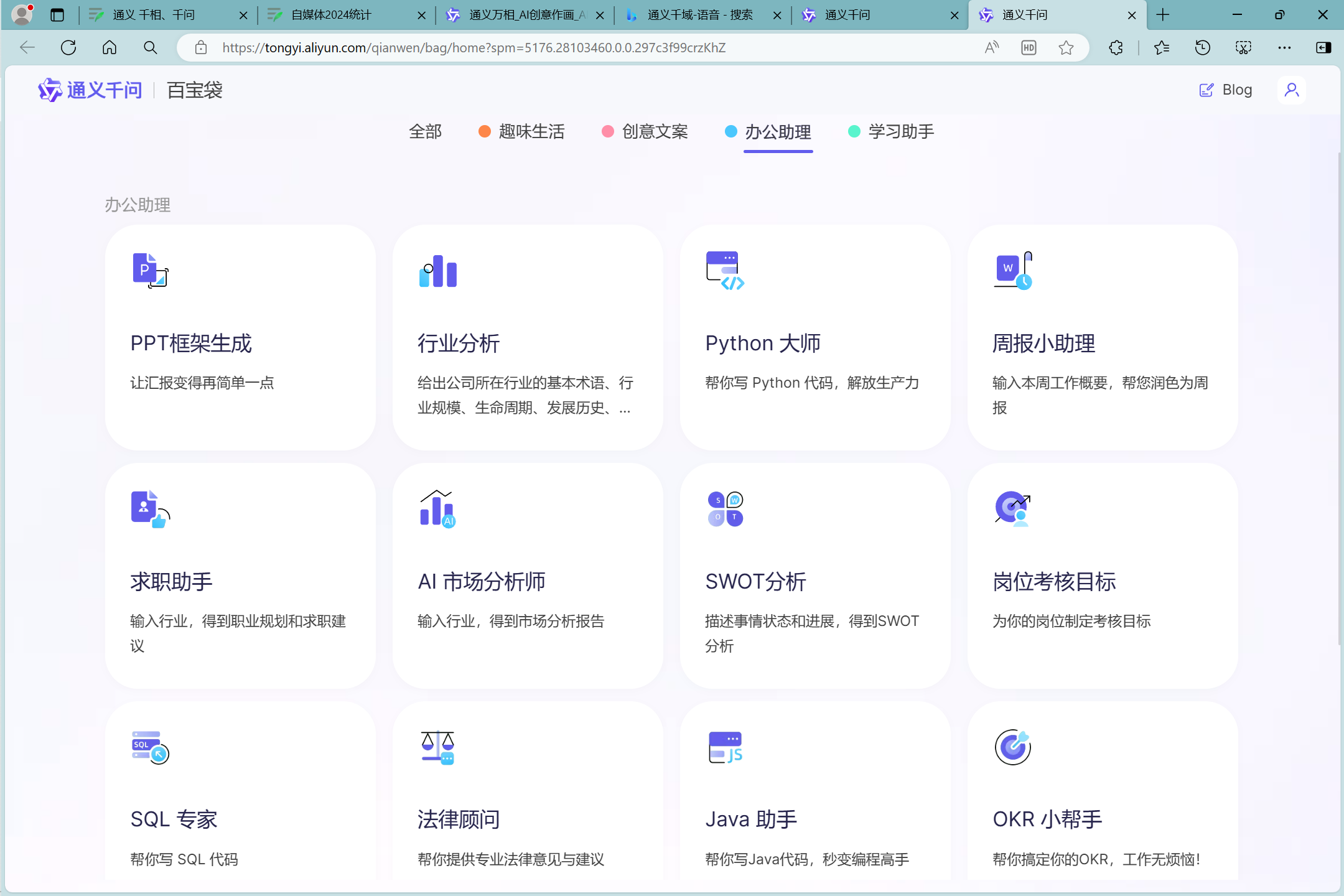Open the user profile avatar icon

pos(1292,90)
